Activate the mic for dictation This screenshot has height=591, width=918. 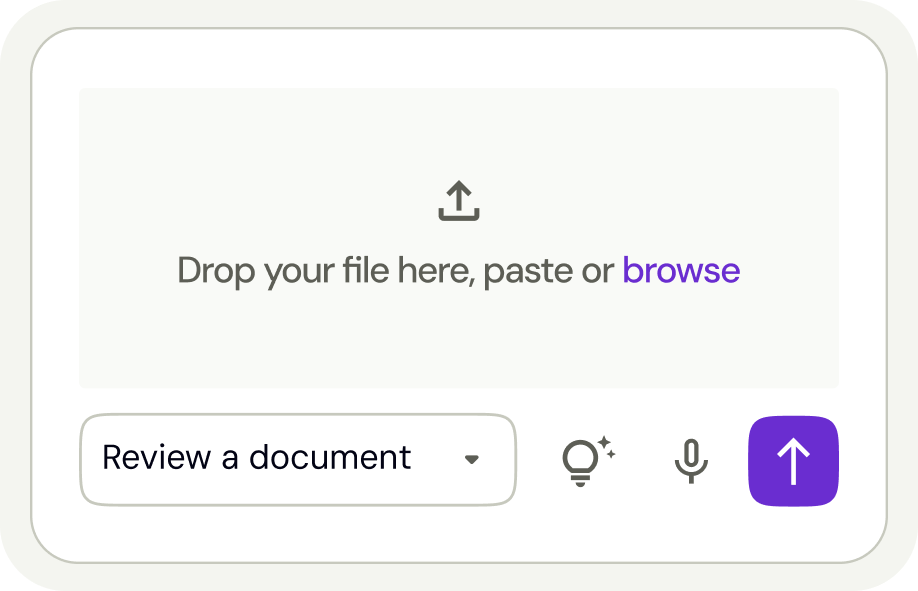click(x=690, y=460)
